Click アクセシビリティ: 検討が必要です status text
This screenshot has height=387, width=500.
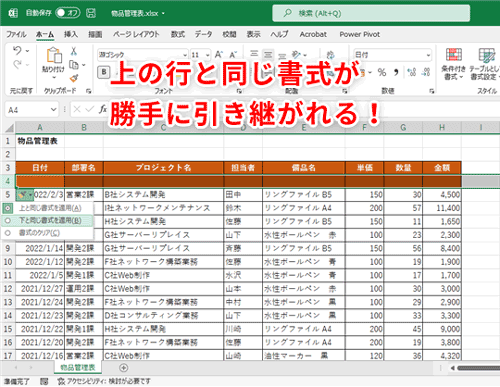[x=104, y=381]
